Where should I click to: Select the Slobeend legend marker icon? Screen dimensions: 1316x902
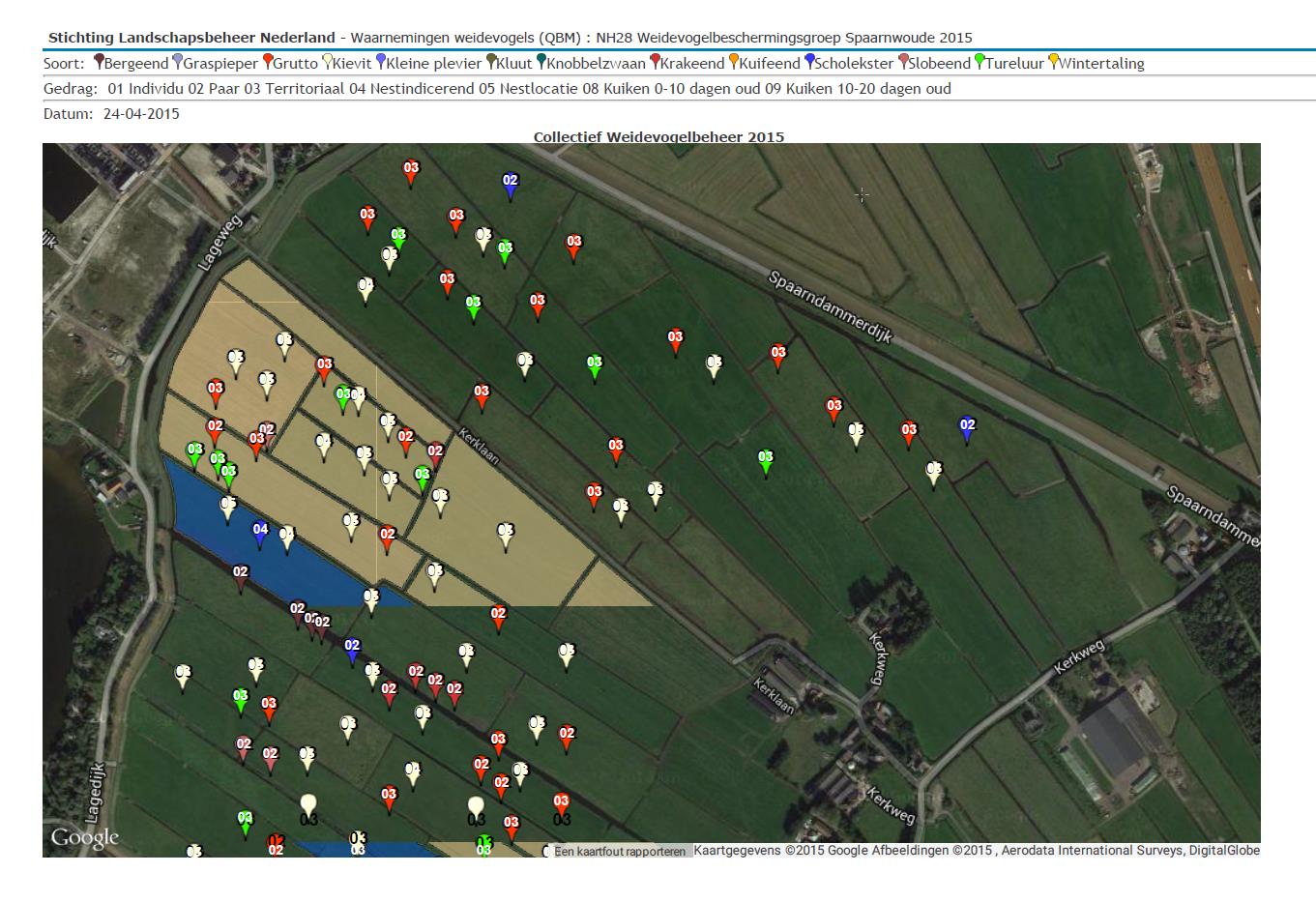[x=903, y=62]
